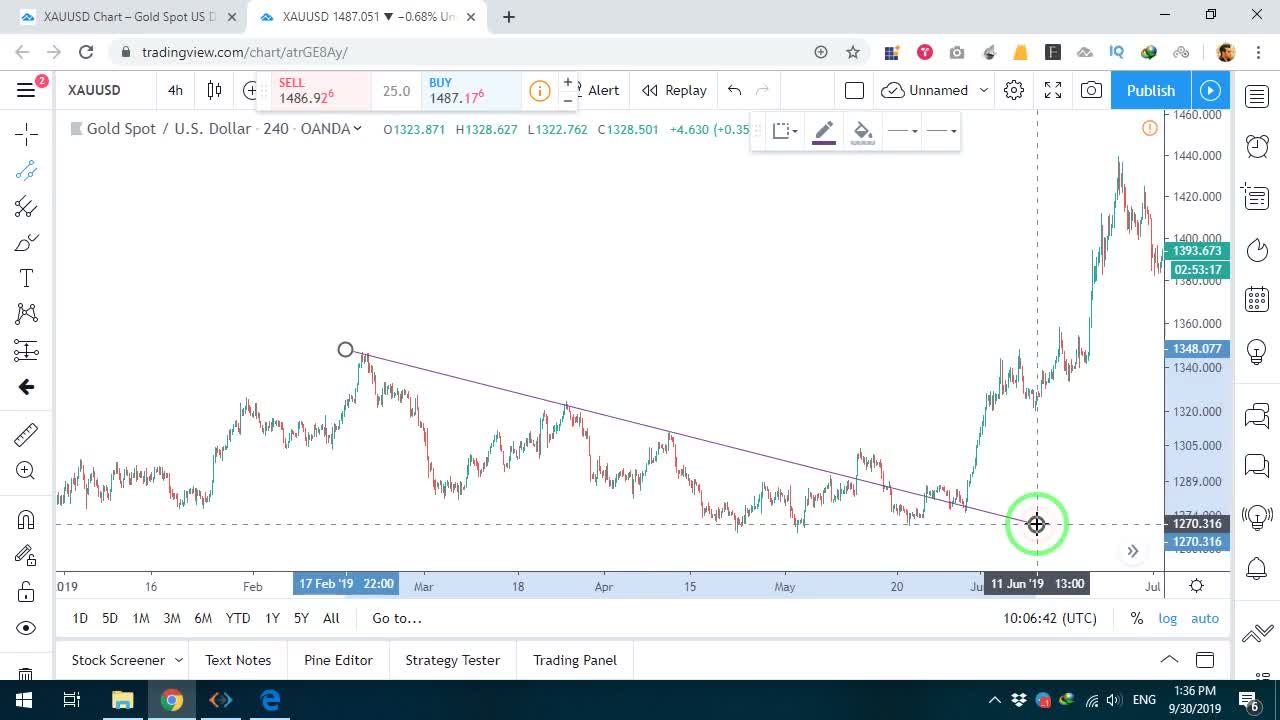Screen dimensions: 1280x720
Task: Take a chart snapshot with camera
Action: point(1092,90)
